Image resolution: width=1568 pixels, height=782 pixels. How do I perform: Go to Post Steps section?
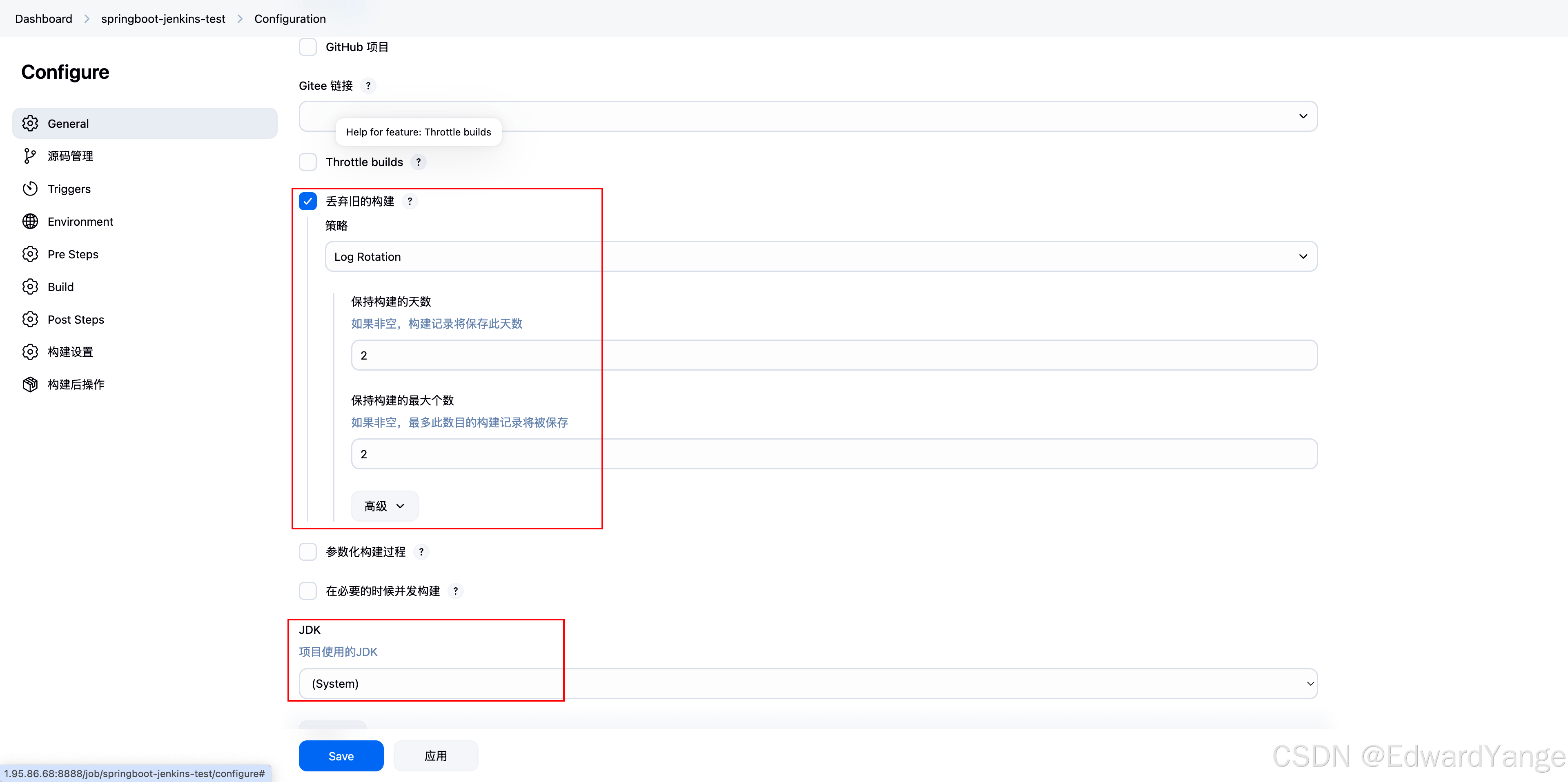[x=145, y=319]
